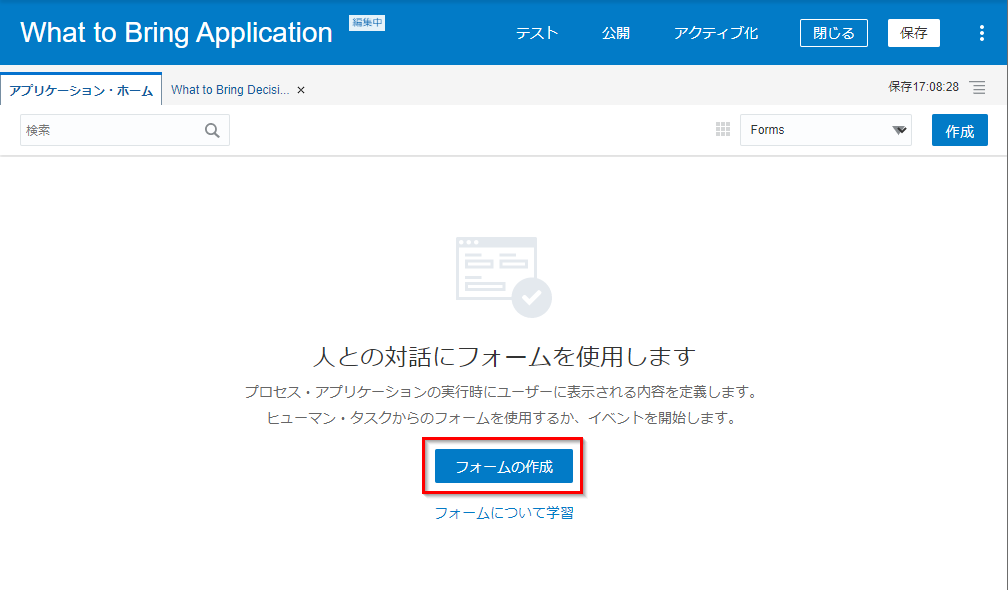The width and height of the screenshot is (1008, 590).
Task: Open the フォームについて学習 link
Action: [503, 513]
